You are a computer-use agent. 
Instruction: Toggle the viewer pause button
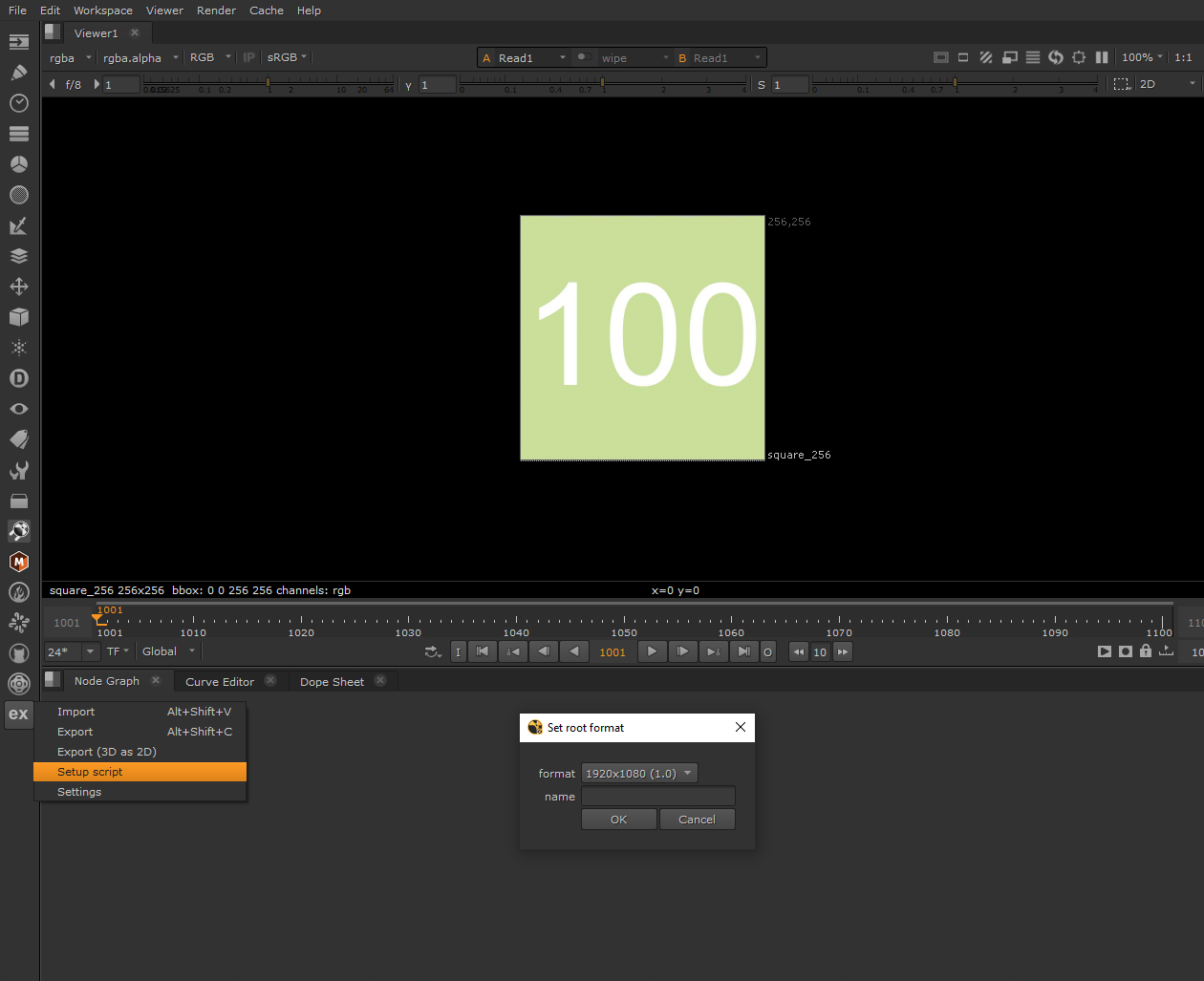pyautogui.click(x=1102, y=57)
